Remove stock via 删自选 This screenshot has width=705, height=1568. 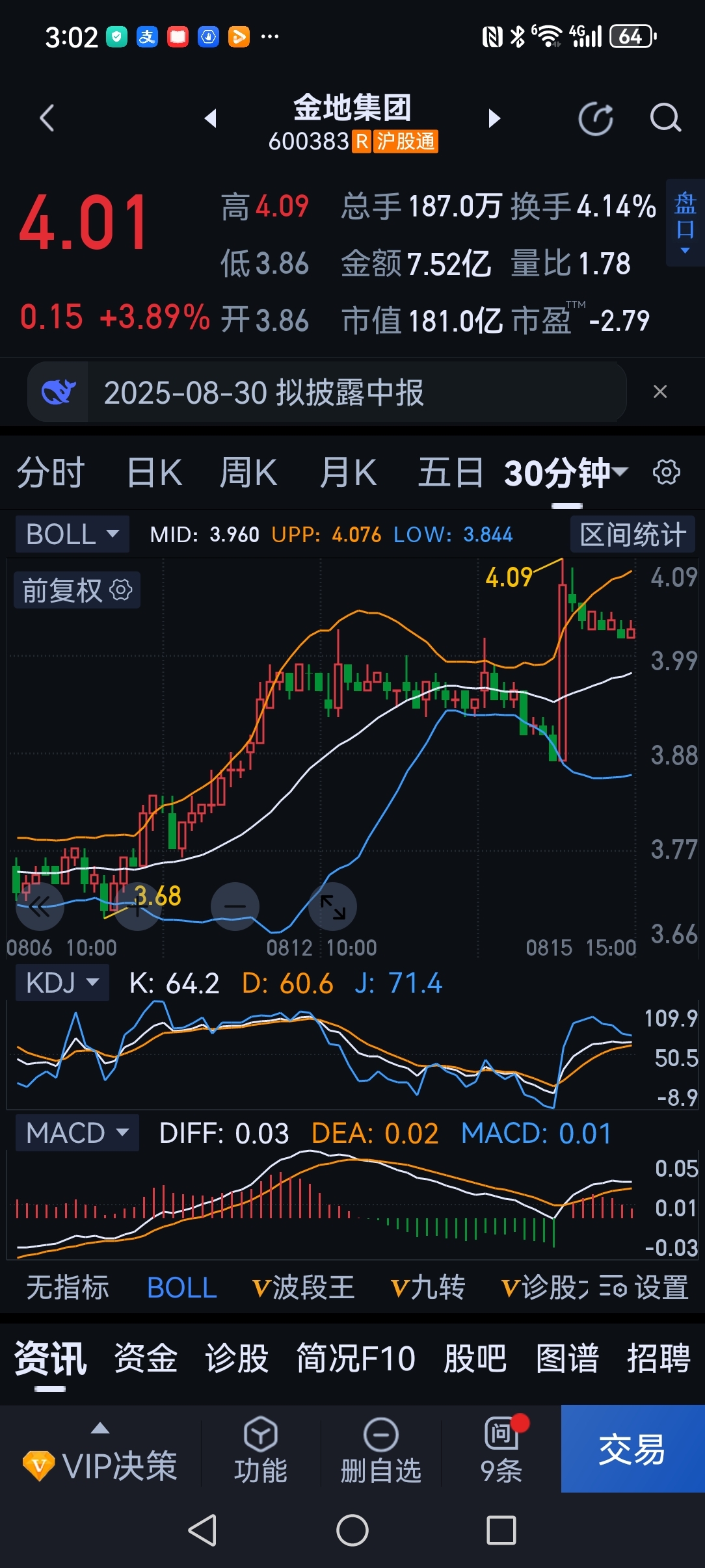(x=381, y=1450)
